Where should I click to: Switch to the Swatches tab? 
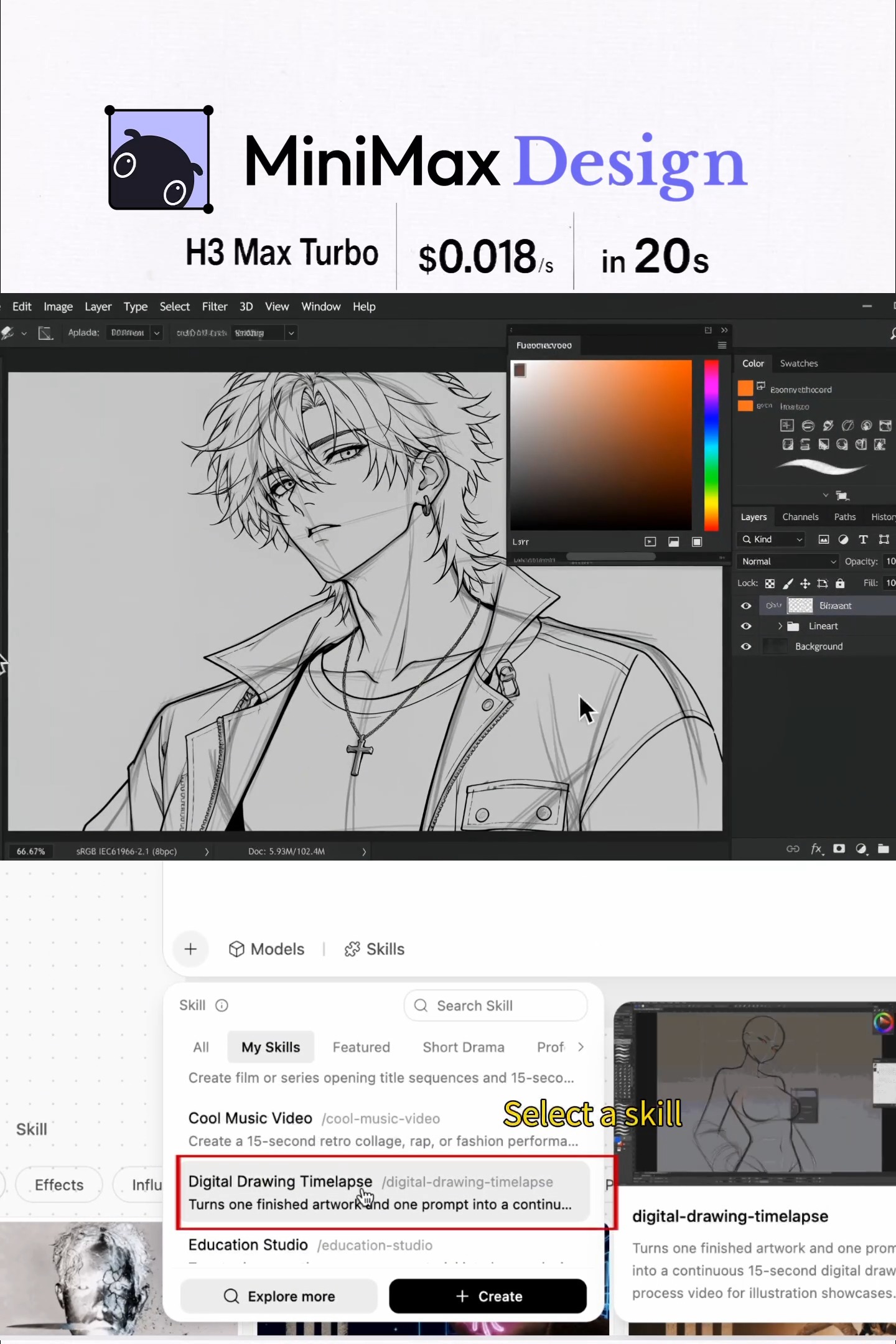click(x=799, y=363)
